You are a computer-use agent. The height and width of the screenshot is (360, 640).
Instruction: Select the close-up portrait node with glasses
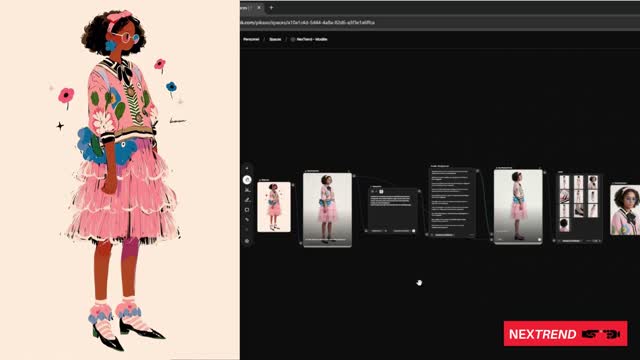625,210
